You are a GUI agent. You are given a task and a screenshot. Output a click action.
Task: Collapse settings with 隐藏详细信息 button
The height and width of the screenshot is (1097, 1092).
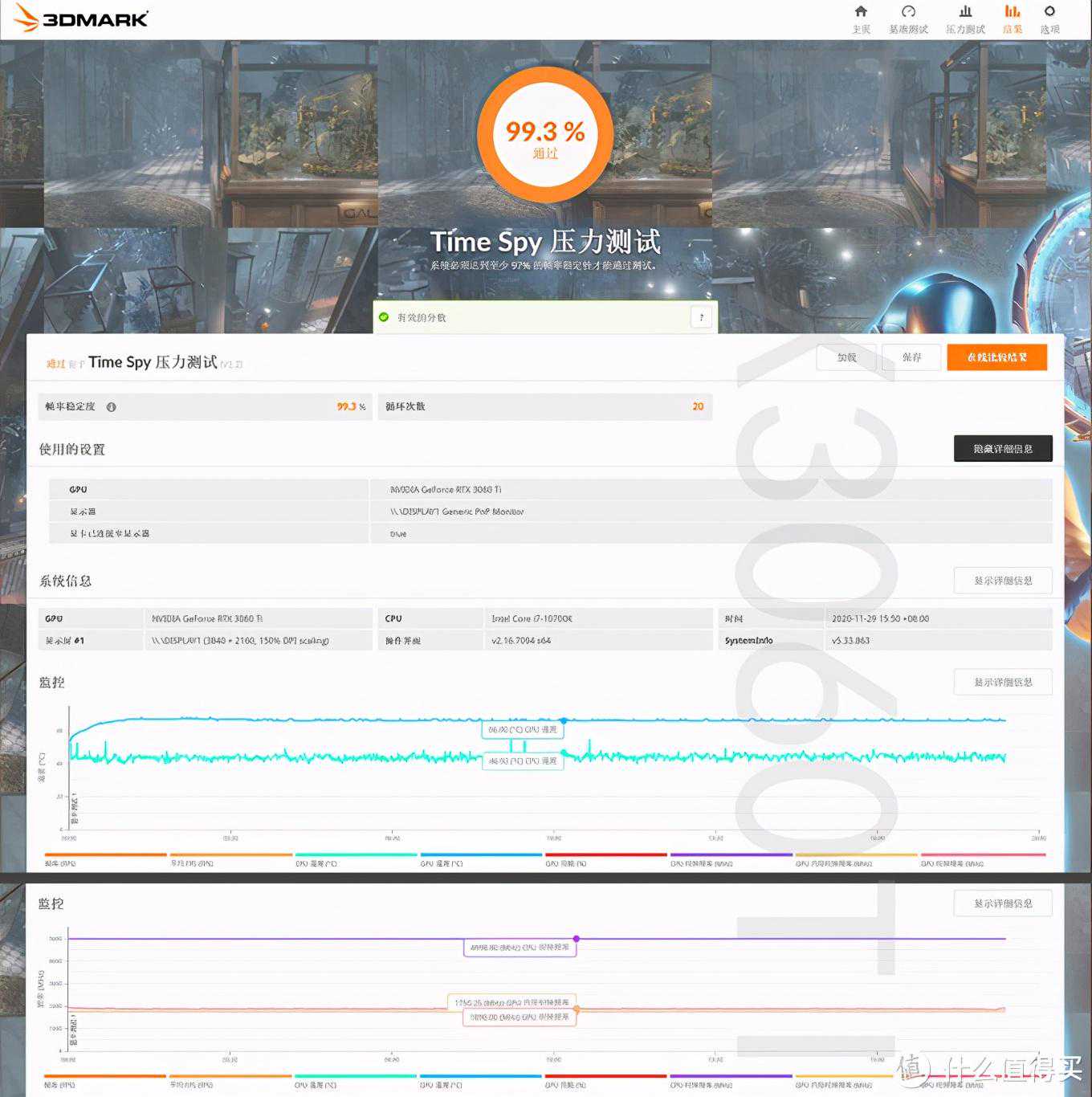point(1002,449)
